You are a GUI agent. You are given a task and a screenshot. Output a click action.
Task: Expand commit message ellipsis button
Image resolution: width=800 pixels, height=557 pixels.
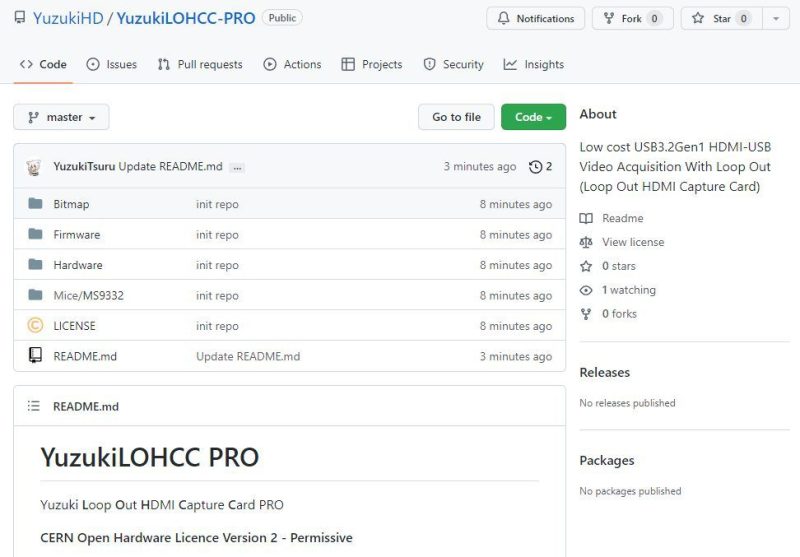(x=237, y=167)
